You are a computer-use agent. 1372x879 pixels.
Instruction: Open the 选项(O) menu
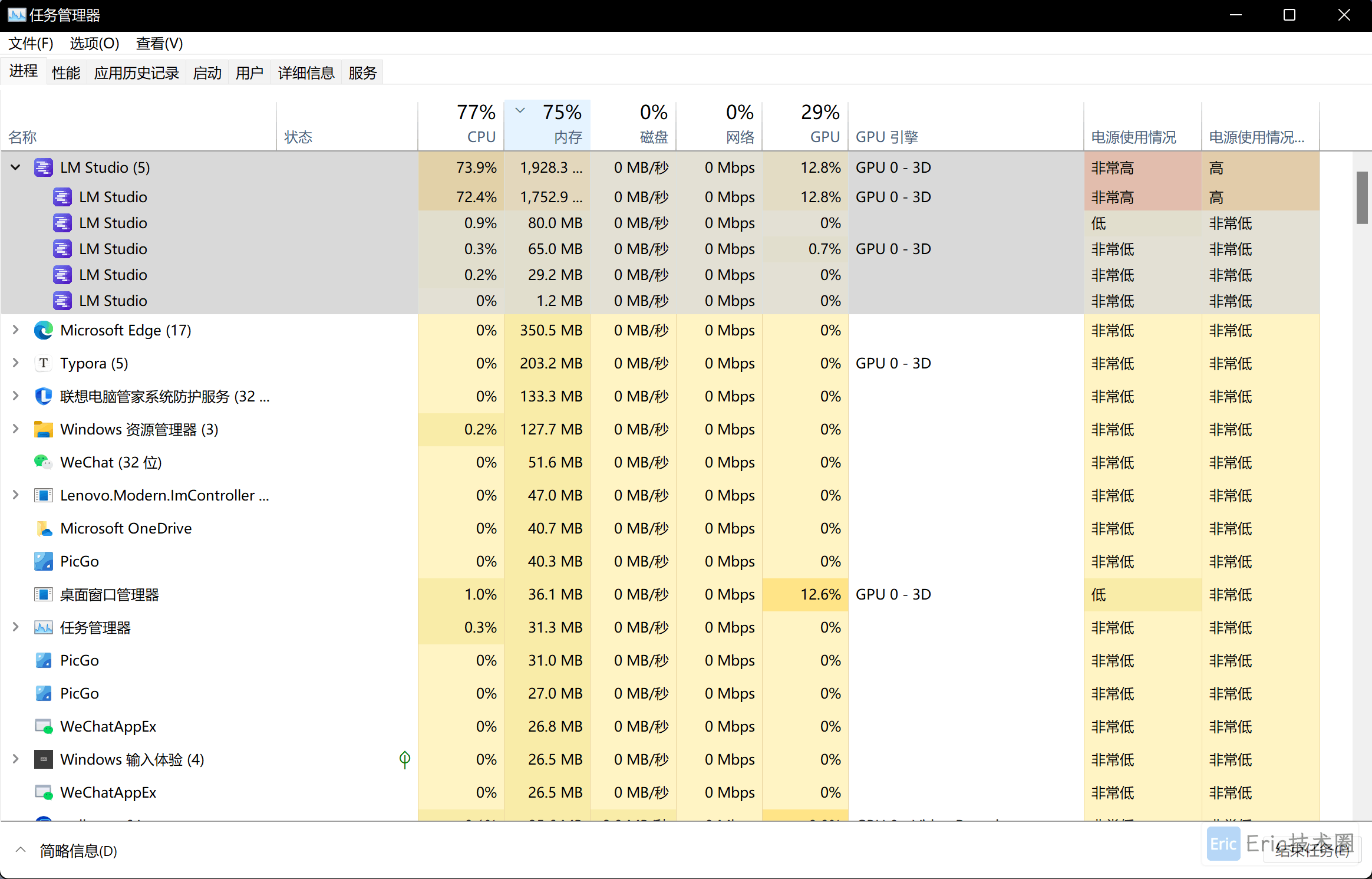[x=94, y=44]
